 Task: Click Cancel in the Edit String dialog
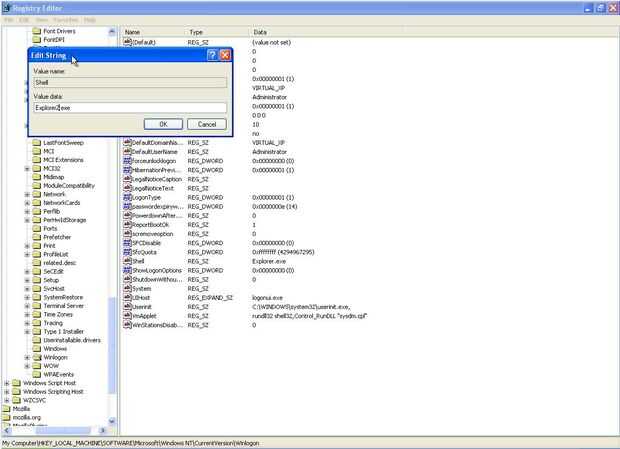pyautogui.click(x=207, y=124)
